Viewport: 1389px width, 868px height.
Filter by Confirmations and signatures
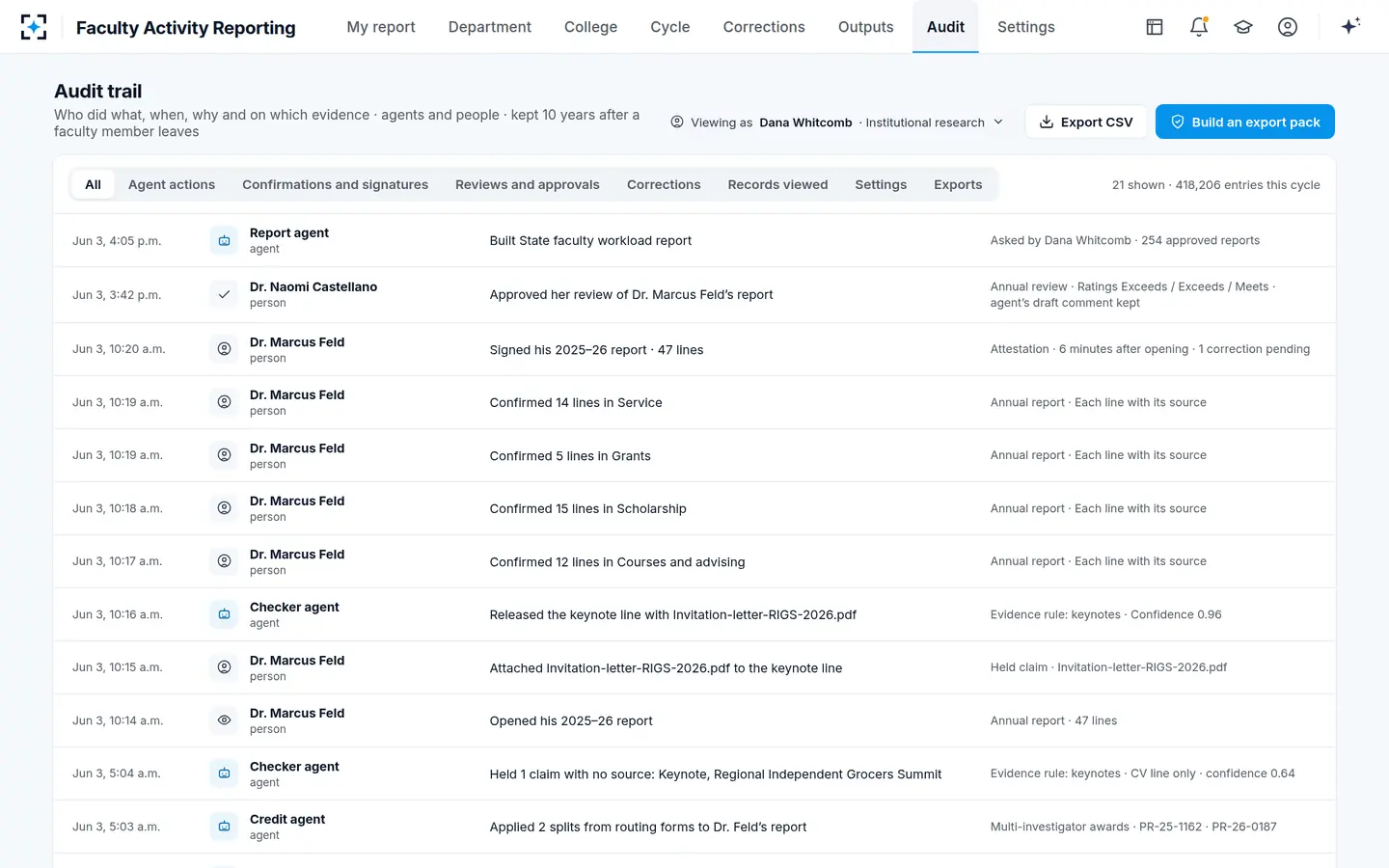(335, 184)
